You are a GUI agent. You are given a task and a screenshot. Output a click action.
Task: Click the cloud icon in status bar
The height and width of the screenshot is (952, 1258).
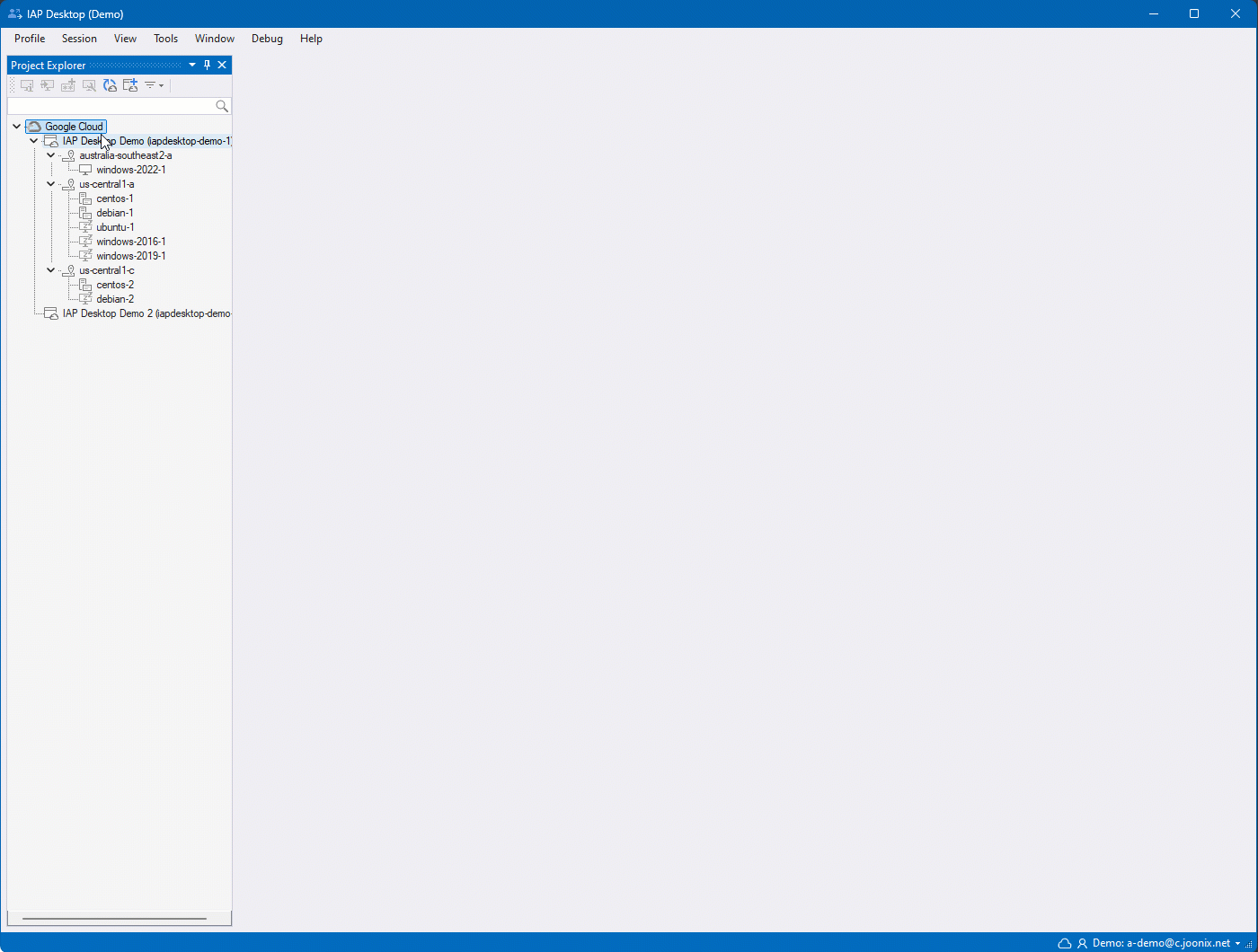coord(1065,943)
